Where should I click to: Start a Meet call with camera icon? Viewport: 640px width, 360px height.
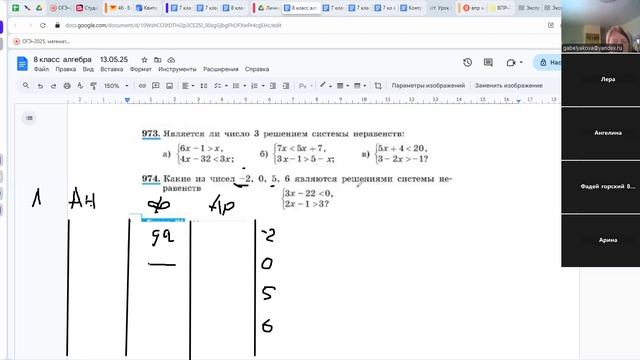[x=511, y=62]
